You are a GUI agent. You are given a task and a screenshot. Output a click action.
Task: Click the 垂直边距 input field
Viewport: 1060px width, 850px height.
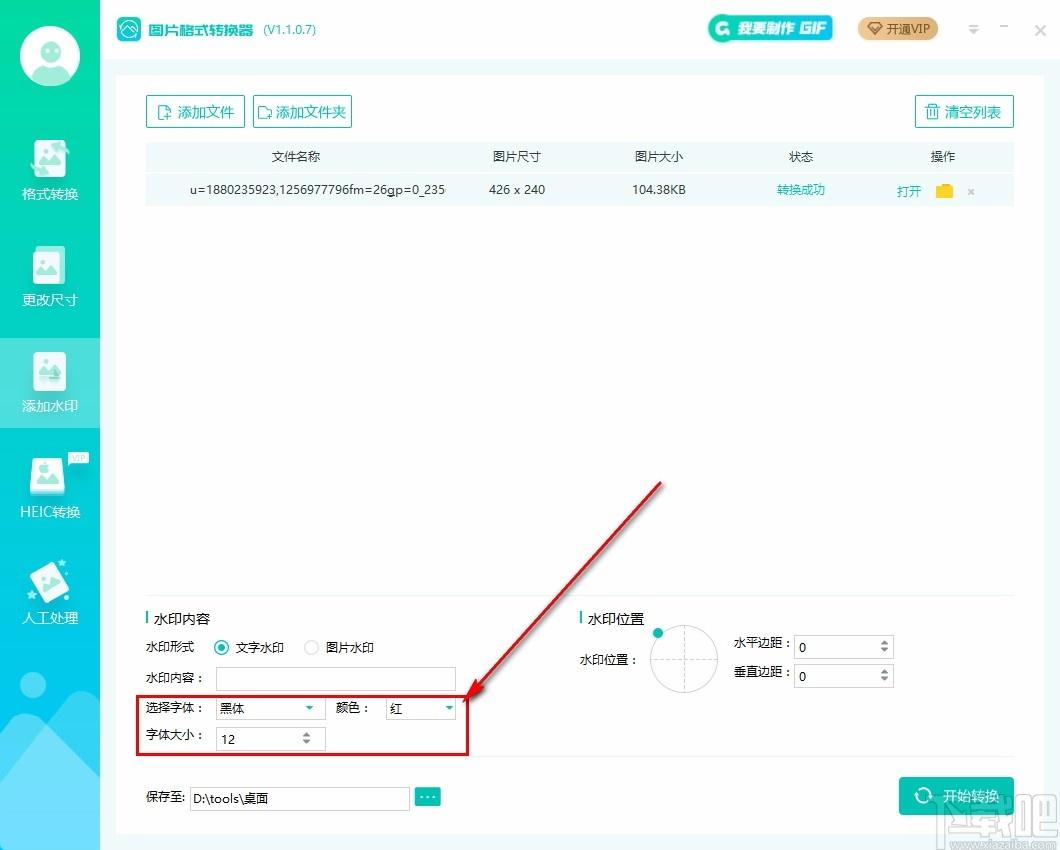(844, 676)
